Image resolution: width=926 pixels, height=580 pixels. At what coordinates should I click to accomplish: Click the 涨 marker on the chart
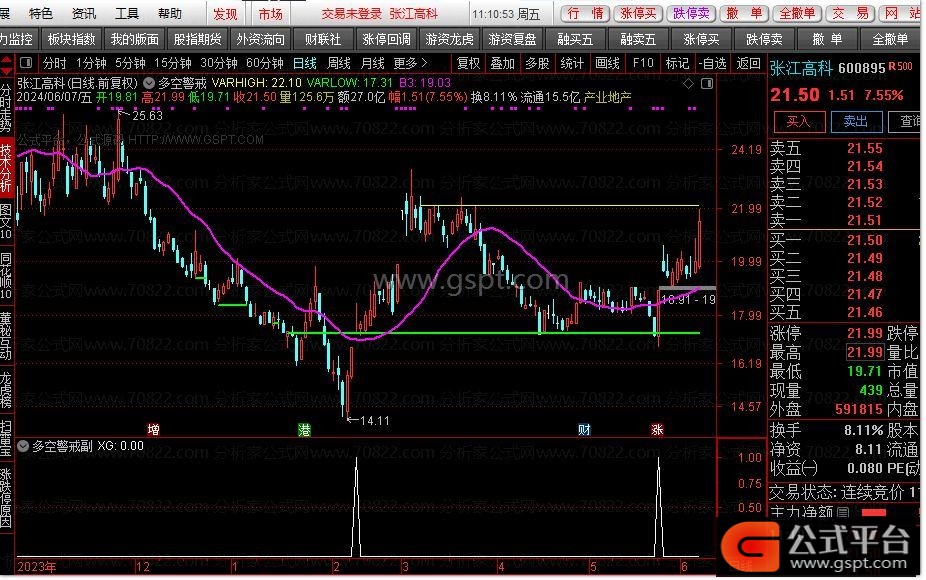pos(657,430)
